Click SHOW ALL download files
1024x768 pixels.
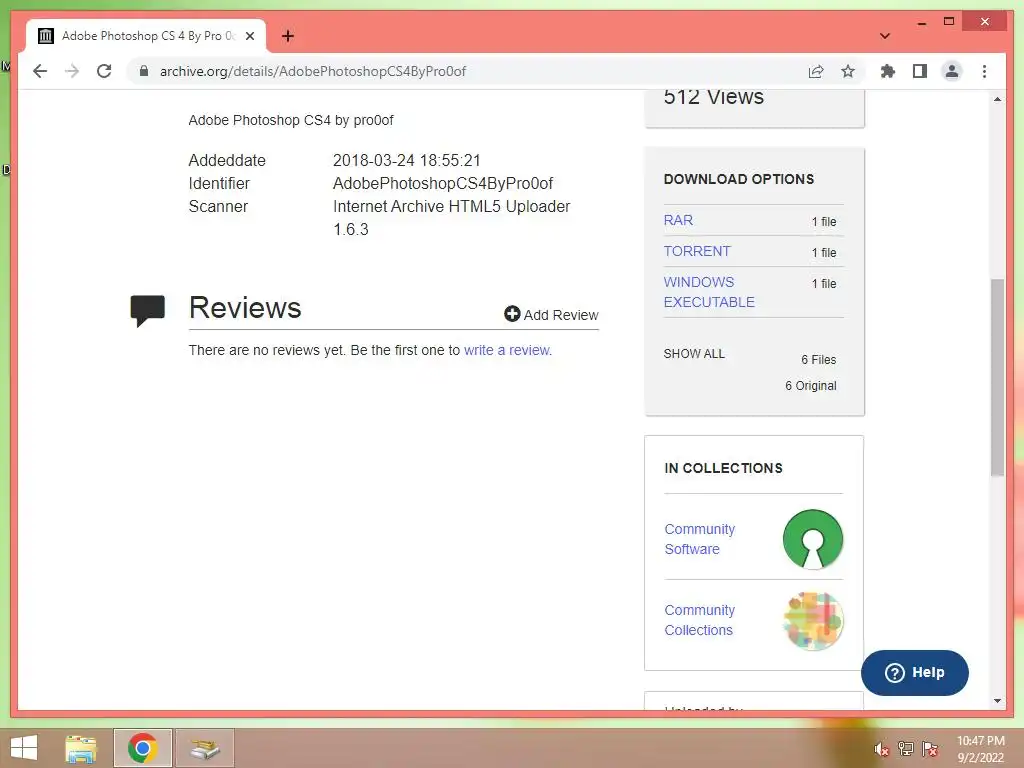click(694, 353)
